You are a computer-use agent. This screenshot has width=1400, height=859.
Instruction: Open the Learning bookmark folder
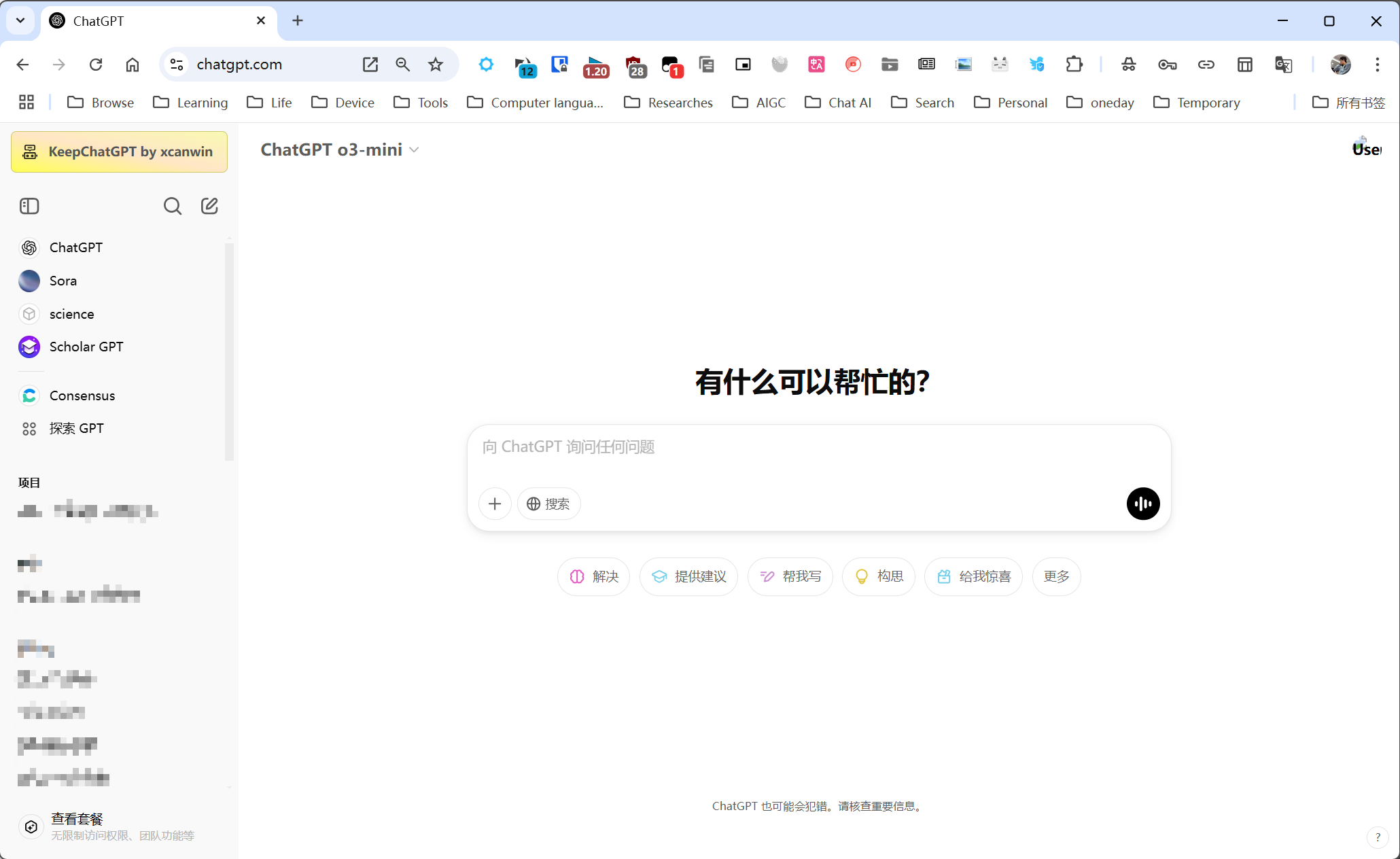click(x=190, y=103)
